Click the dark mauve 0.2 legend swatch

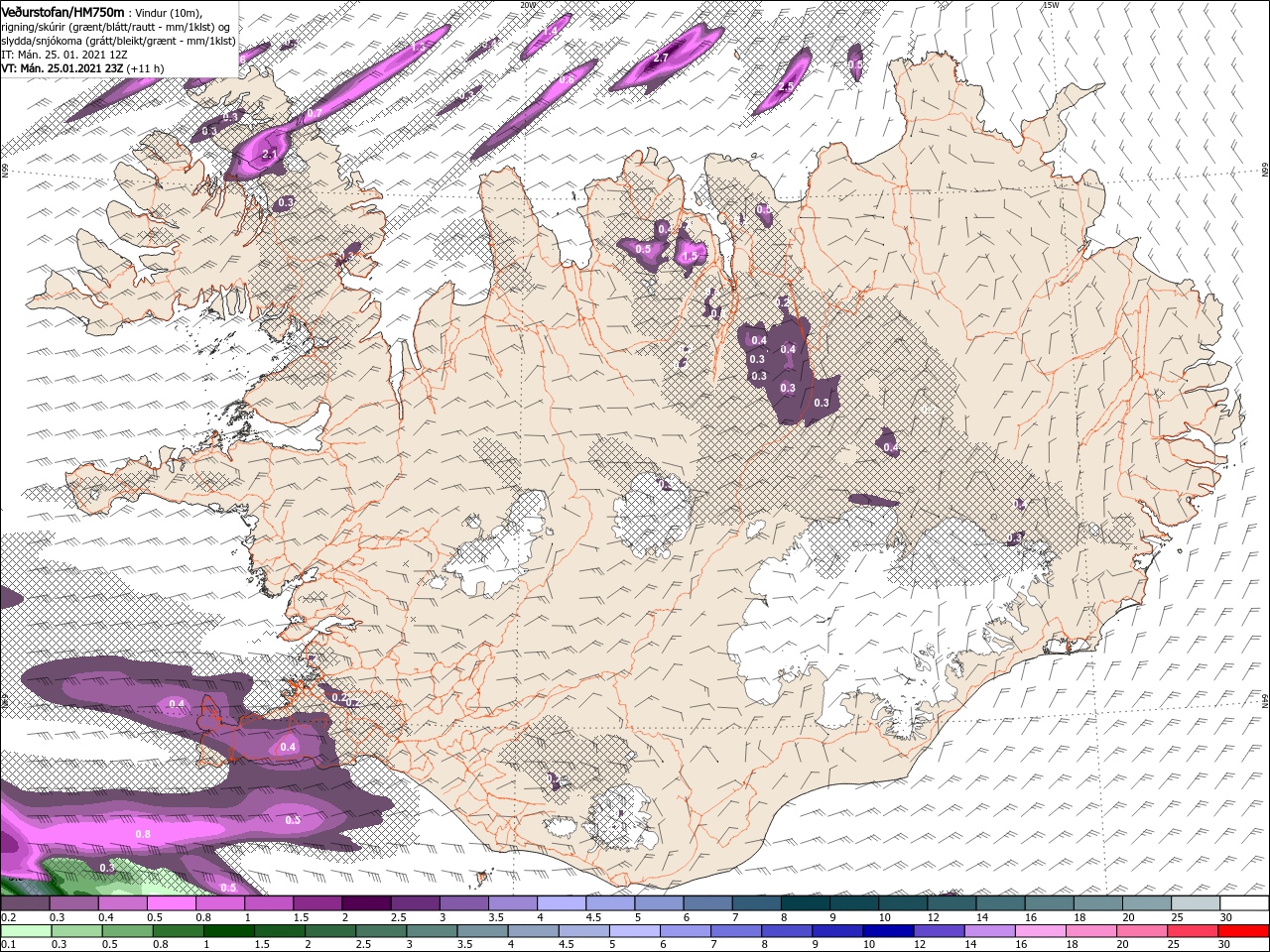(x=24, y=903)
